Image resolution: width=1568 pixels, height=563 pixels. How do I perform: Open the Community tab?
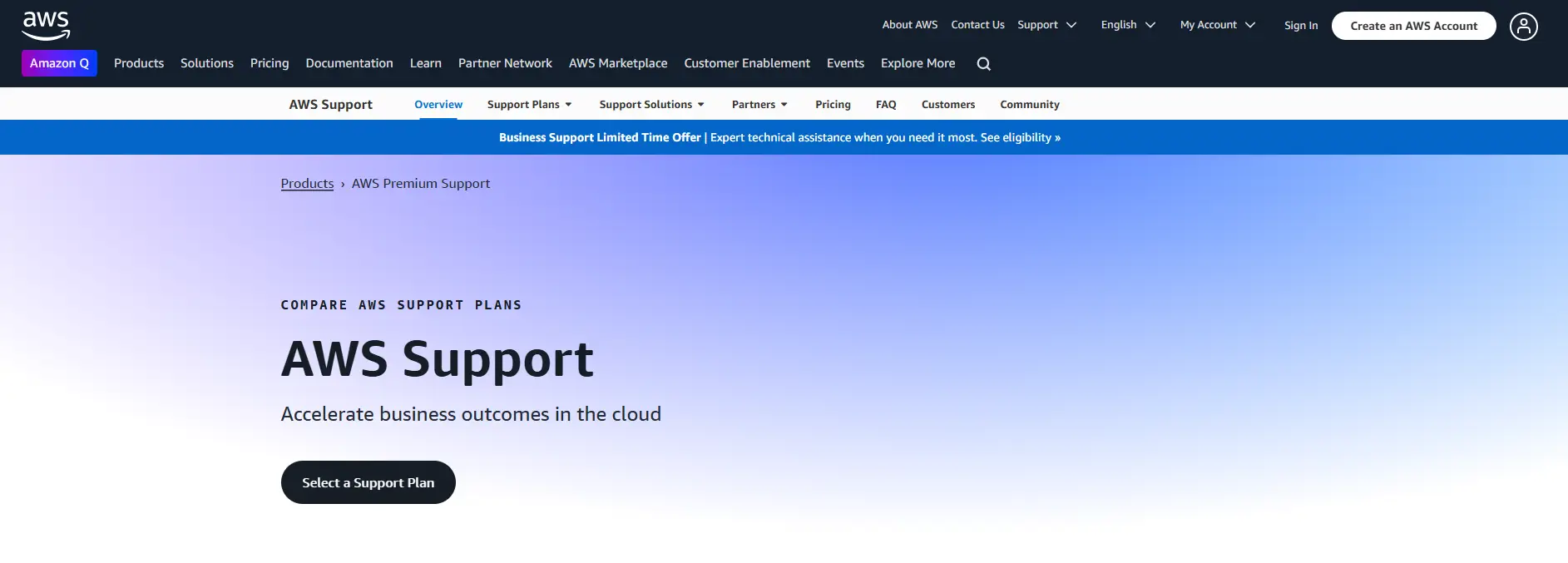[x=1030, y=105]
